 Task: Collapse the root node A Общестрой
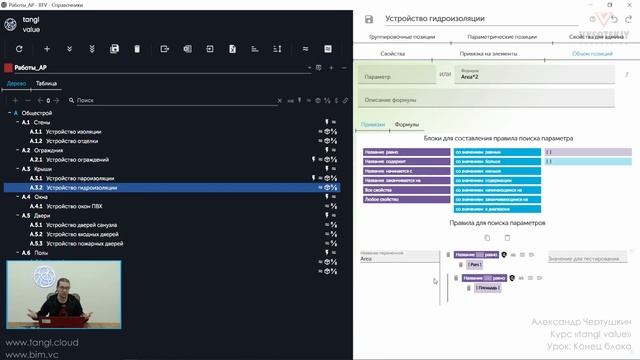(9, 113)
